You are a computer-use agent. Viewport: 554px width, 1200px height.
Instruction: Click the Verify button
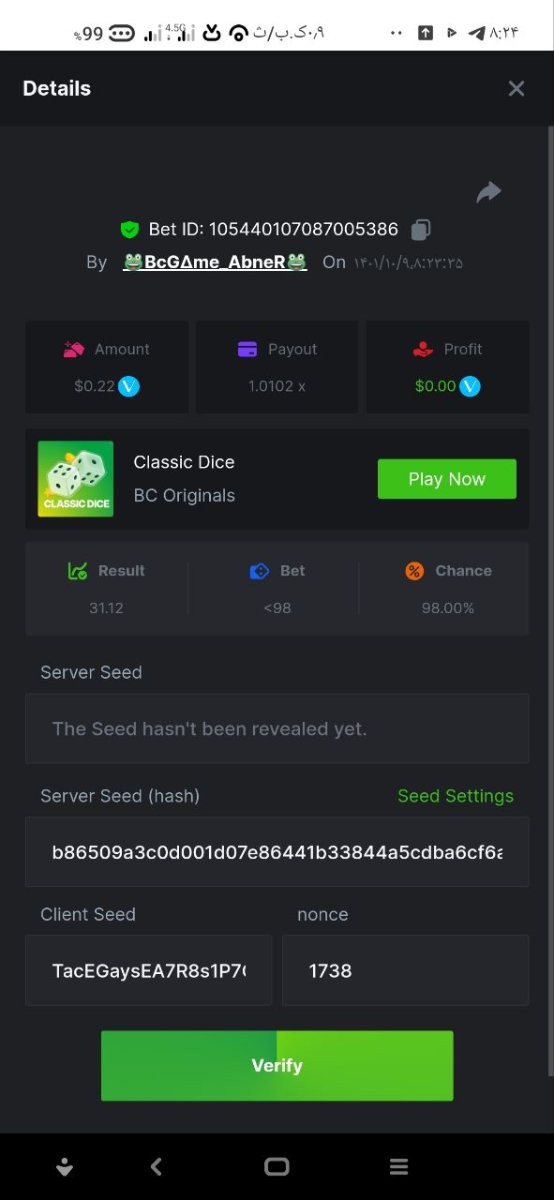(x=277, y=1066)
